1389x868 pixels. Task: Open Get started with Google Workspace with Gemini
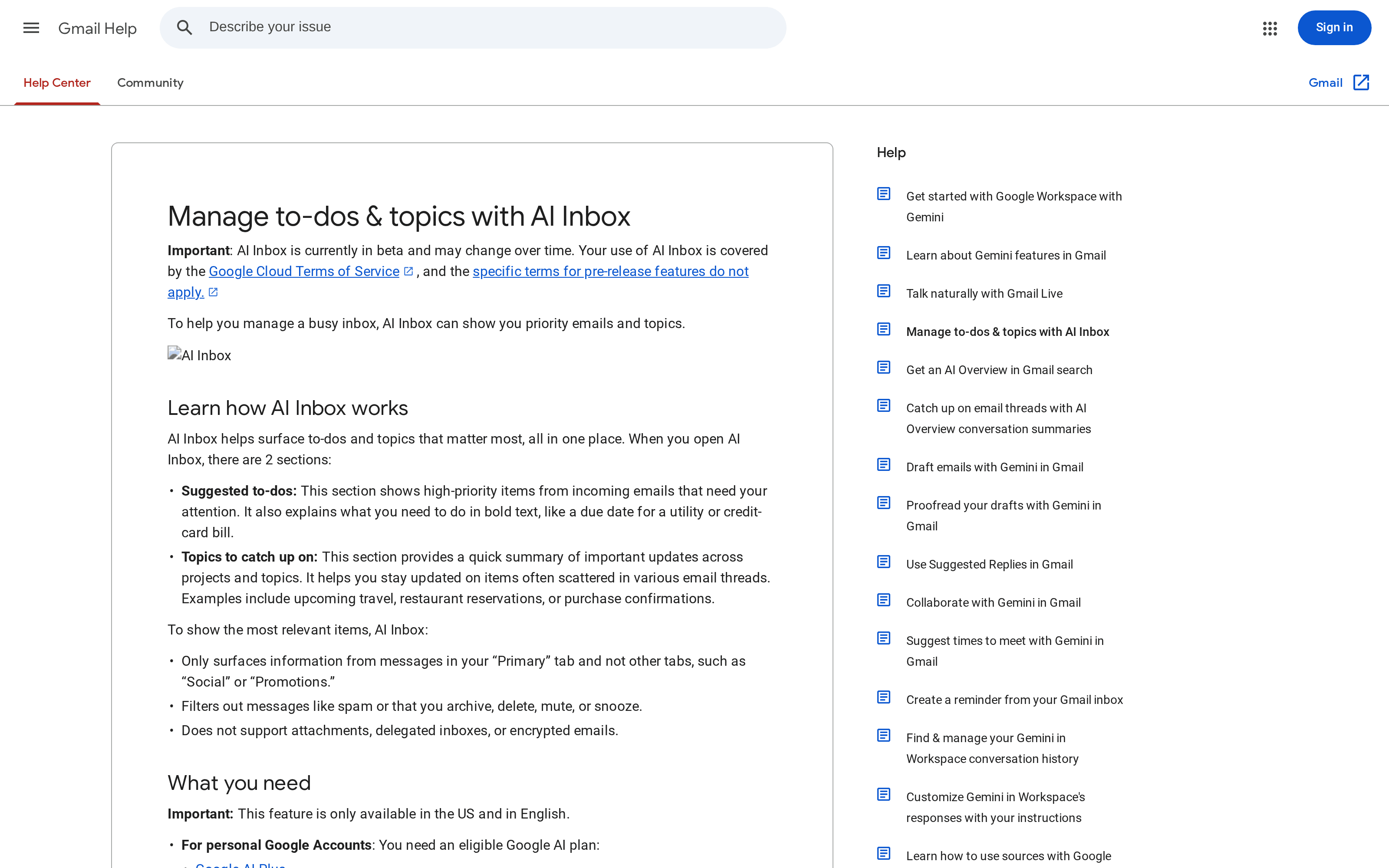pyautogui.click(x=1014, y=207)
